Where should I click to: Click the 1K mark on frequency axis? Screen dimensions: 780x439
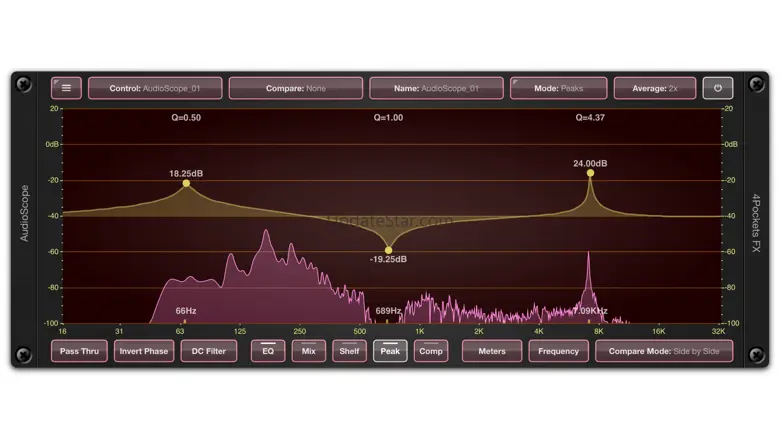coord(420,331)
